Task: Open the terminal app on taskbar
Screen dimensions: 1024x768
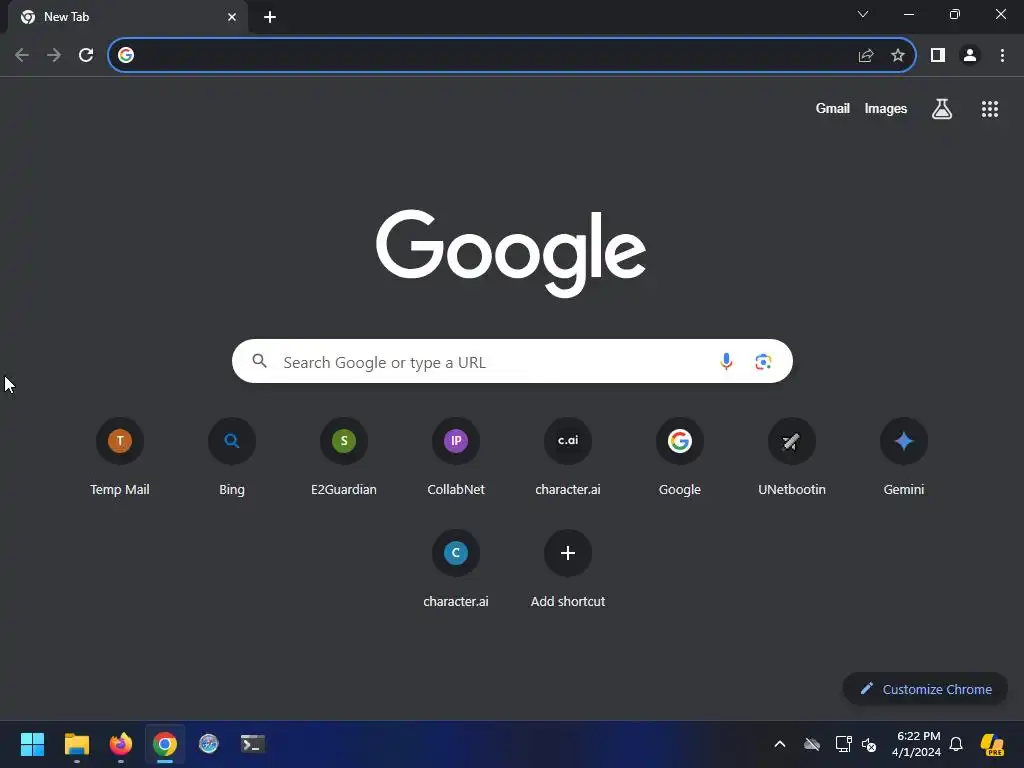Action: [x=253, y=744]
